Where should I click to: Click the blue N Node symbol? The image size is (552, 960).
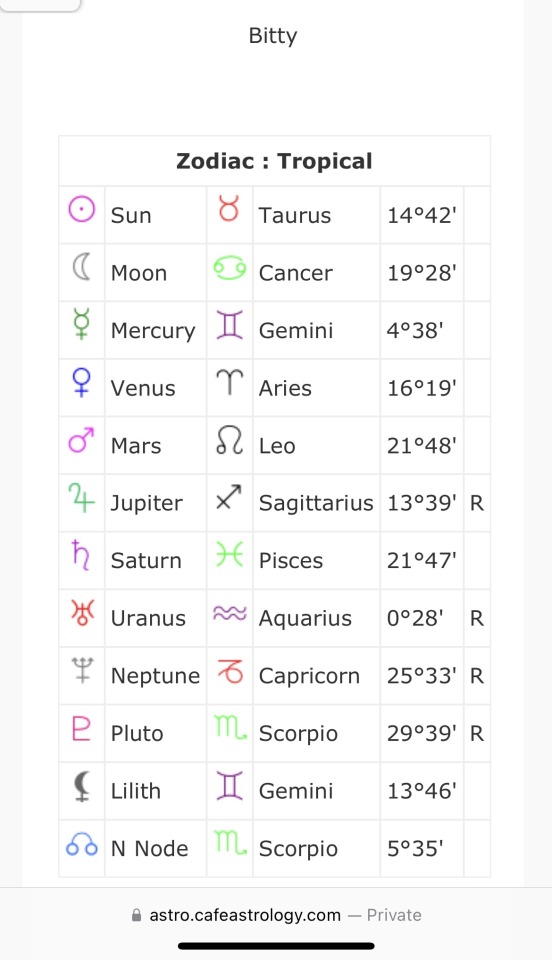click(81, 845)
